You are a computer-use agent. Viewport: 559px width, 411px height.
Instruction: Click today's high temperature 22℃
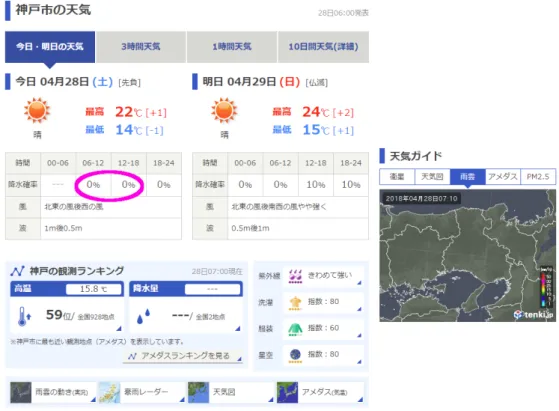(x=128, y=112)
